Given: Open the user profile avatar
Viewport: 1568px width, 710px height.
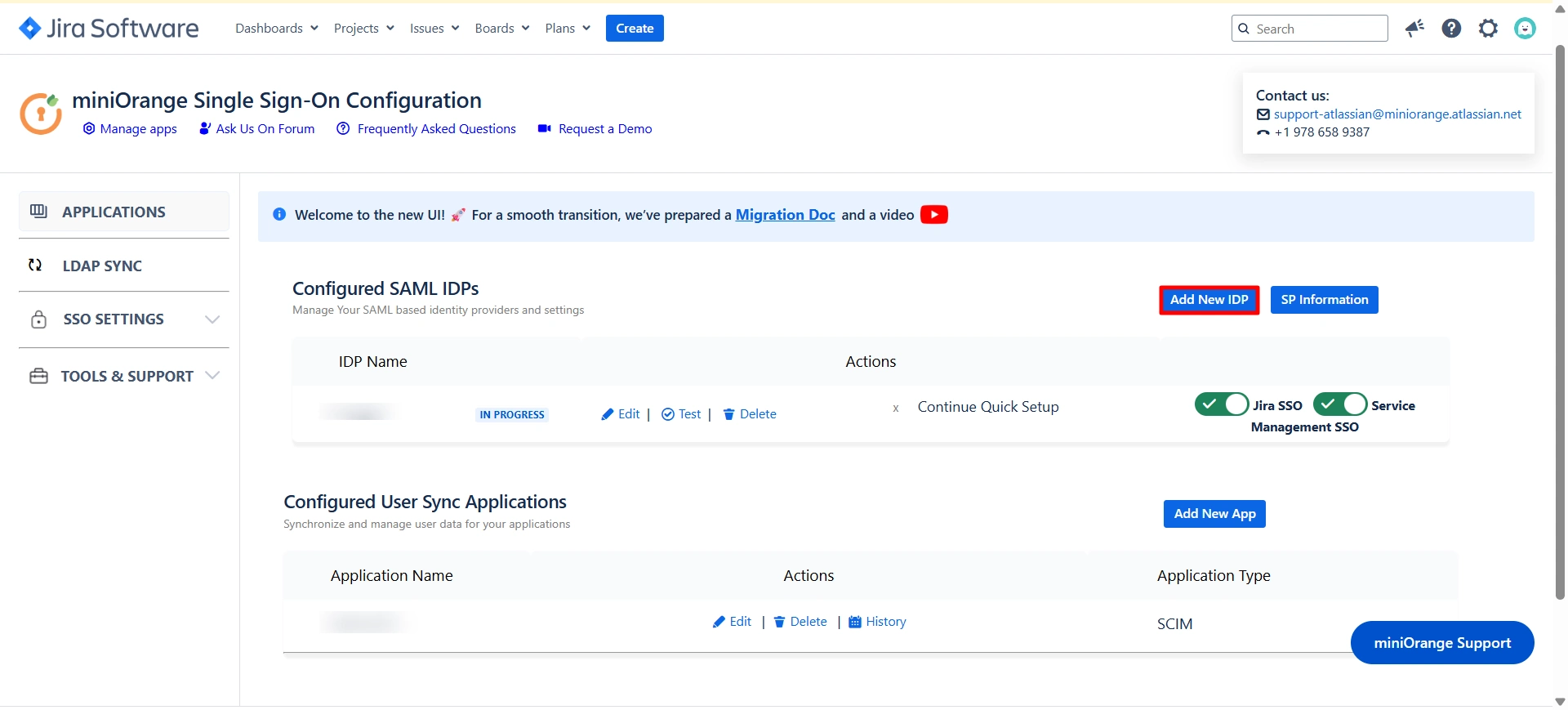Looking at the screenshot, I should 1525,29.
